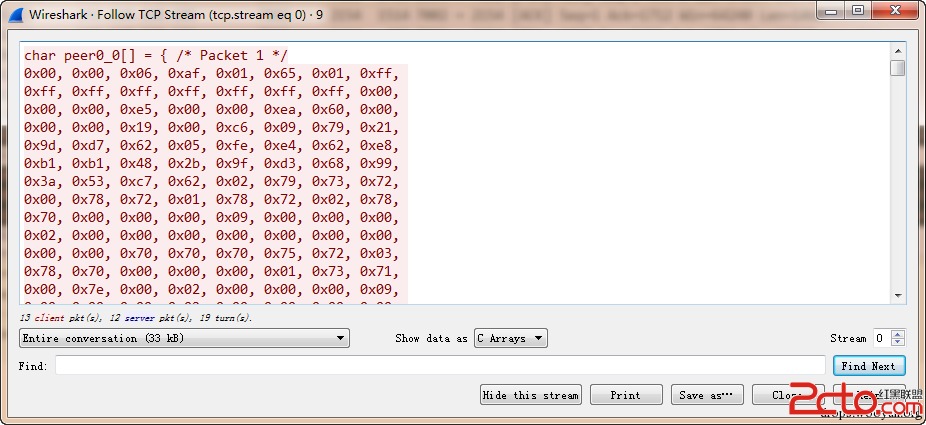Print the stream contents
This screenshot has height=425, width=926.
(626, 395)
